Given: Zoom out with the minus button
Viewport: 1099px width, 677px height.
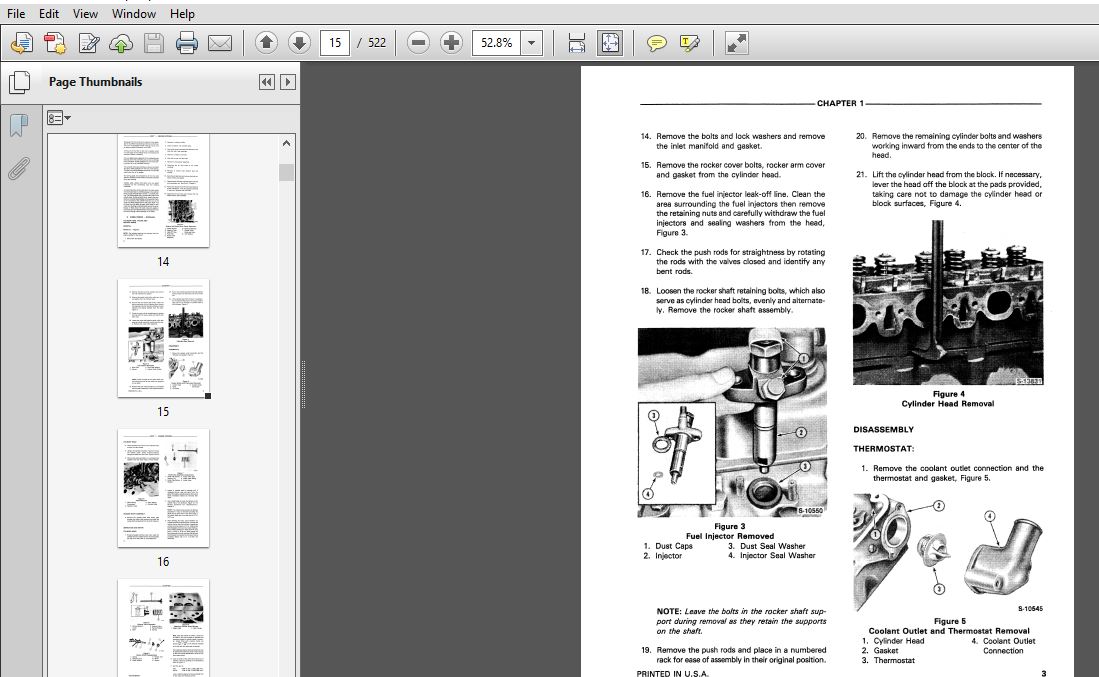Looking at the screenshot, I should coord(418,43).
